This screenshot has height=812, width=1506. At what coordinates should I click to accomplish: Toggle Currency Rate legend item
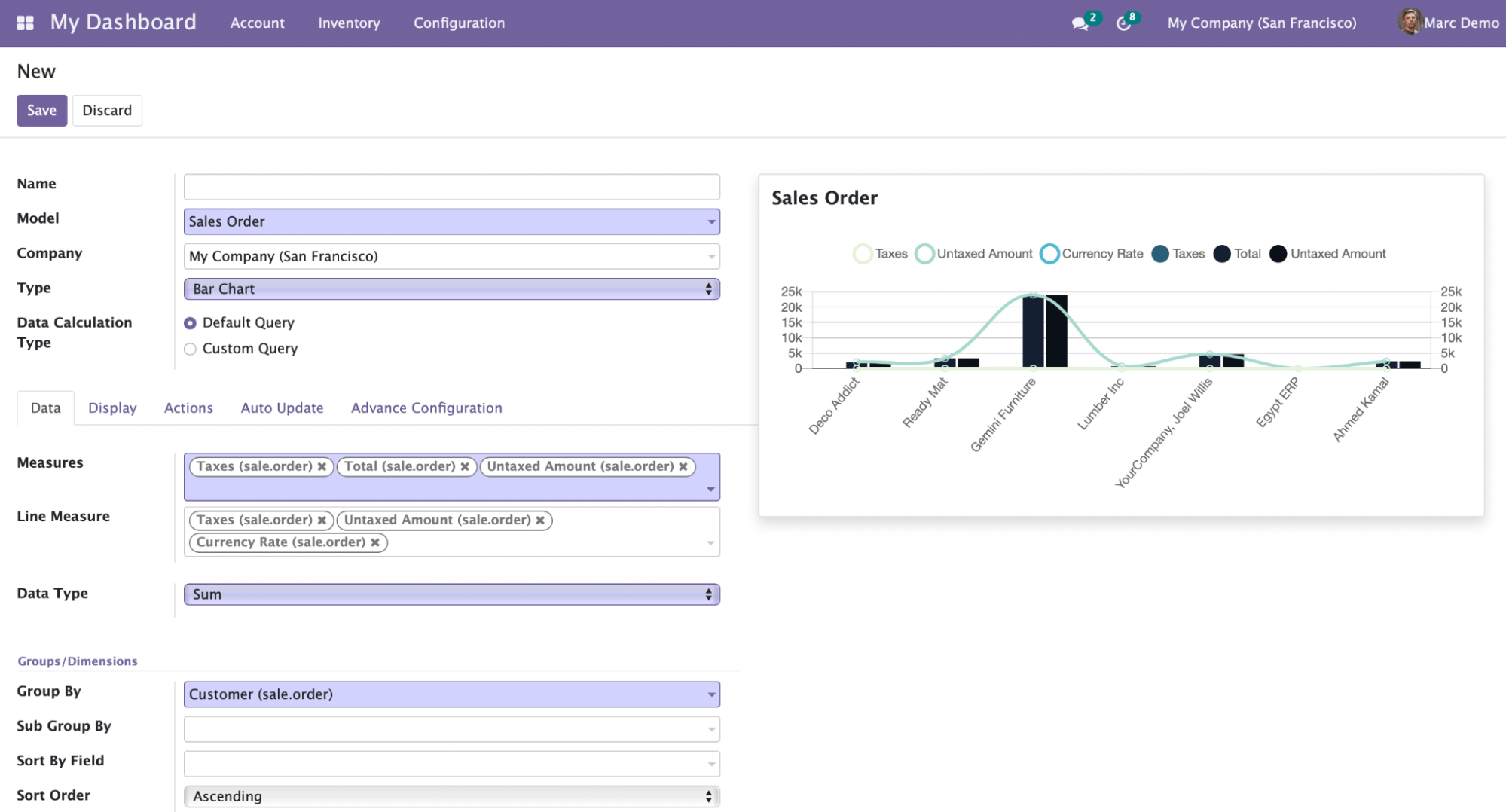point(1092,254)
